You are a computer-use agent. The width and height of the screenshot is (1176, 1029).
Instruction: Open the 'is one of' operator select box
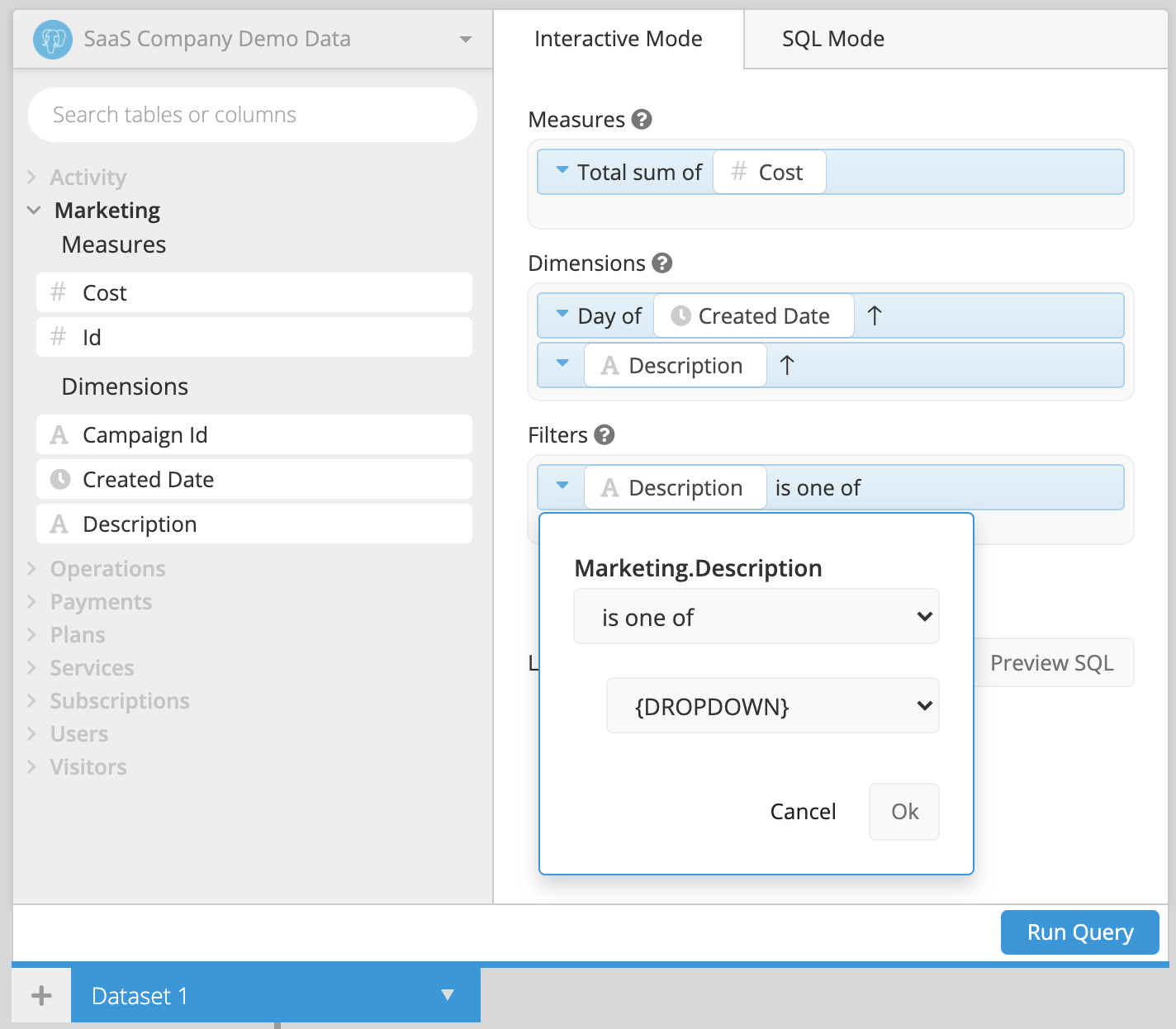click(756, 616)
